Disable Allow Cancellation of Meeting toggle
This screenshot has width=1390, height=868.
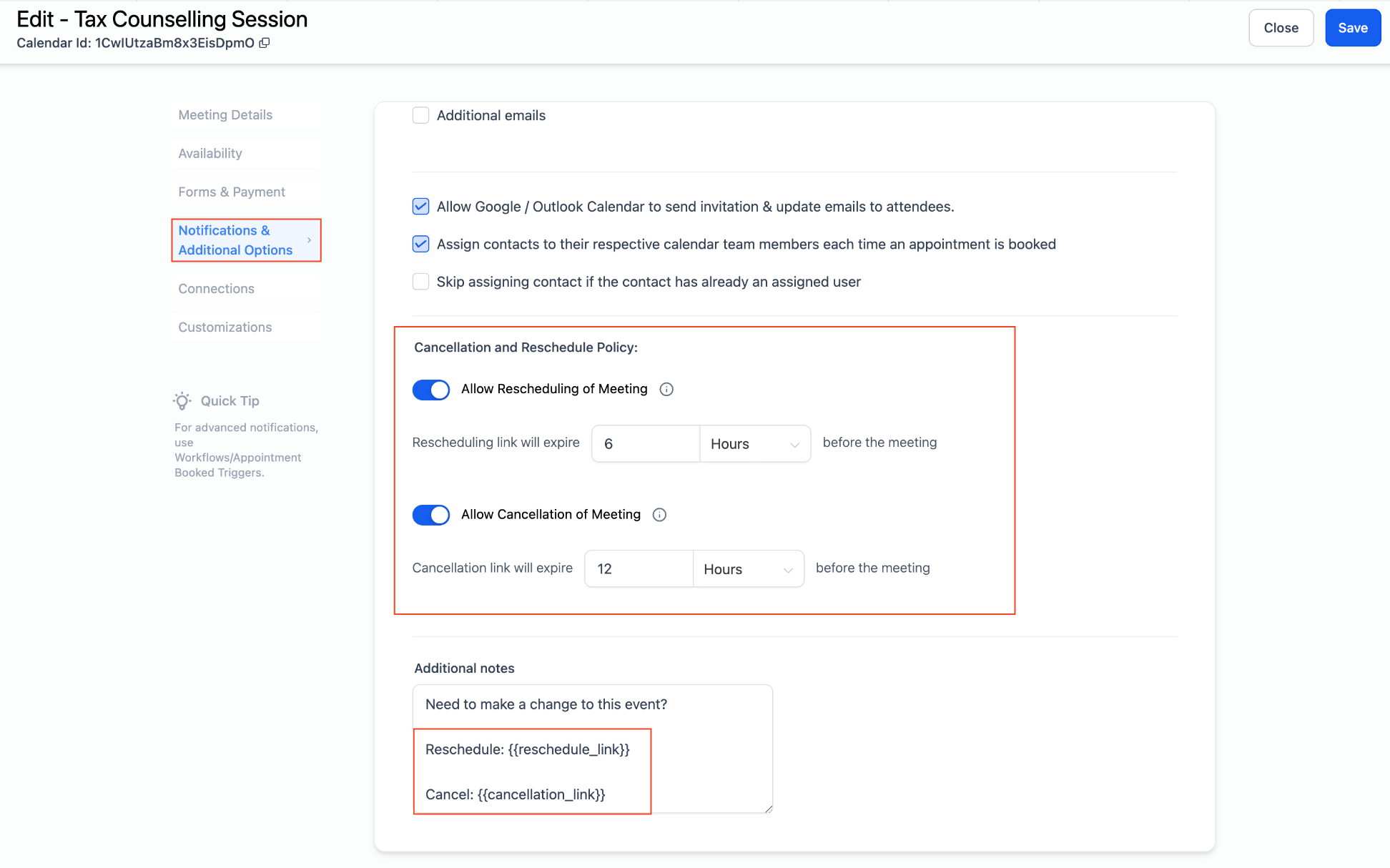[x=431, y=515]
